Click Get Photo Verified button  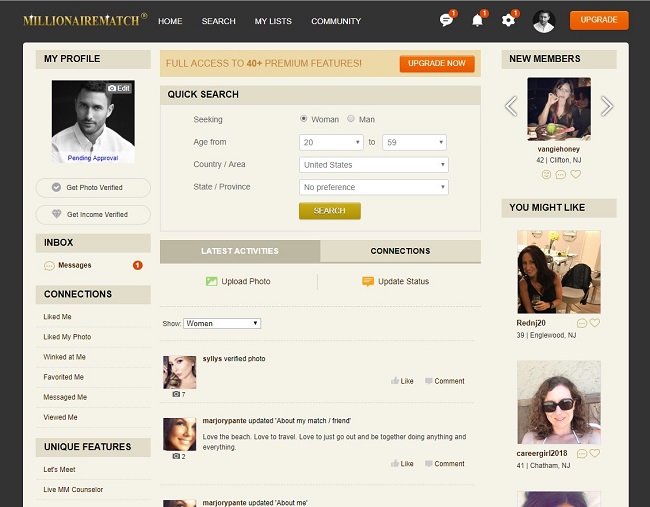(93, 187)
